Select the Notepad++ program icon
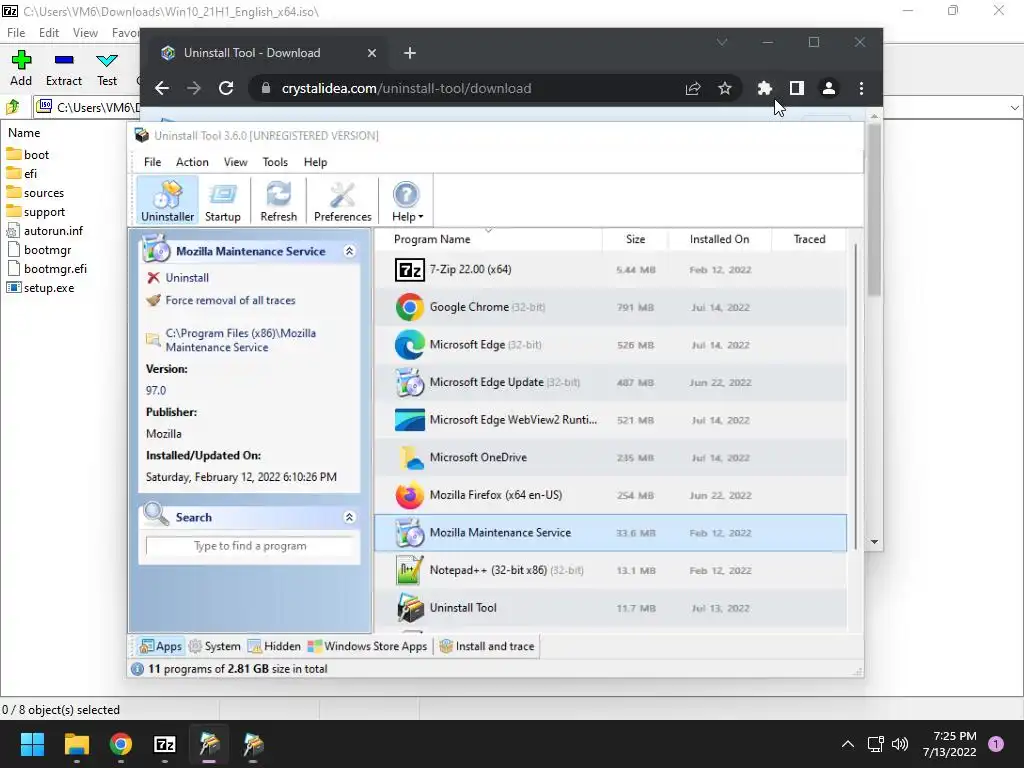 (409, 570)
